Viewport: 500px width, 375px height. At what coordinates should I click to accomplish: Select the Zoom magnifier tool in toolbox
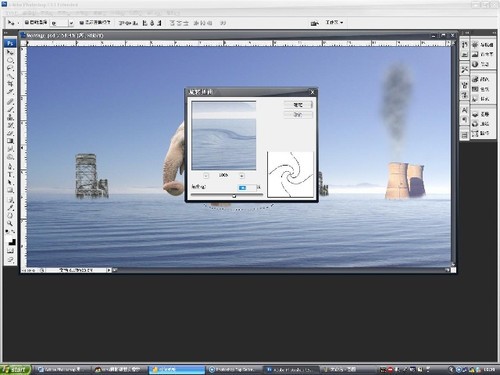(10, 223)
